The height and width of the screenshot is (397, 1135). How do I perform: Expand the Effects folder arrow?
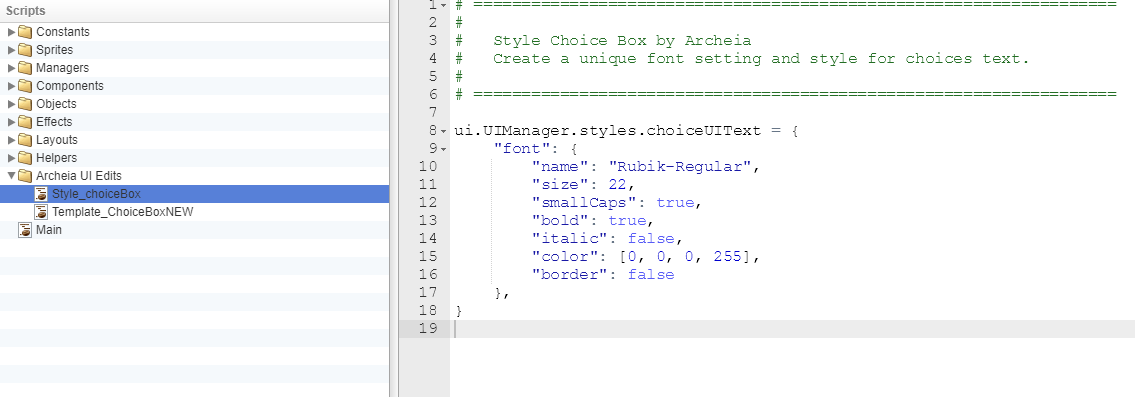point(11,122)
